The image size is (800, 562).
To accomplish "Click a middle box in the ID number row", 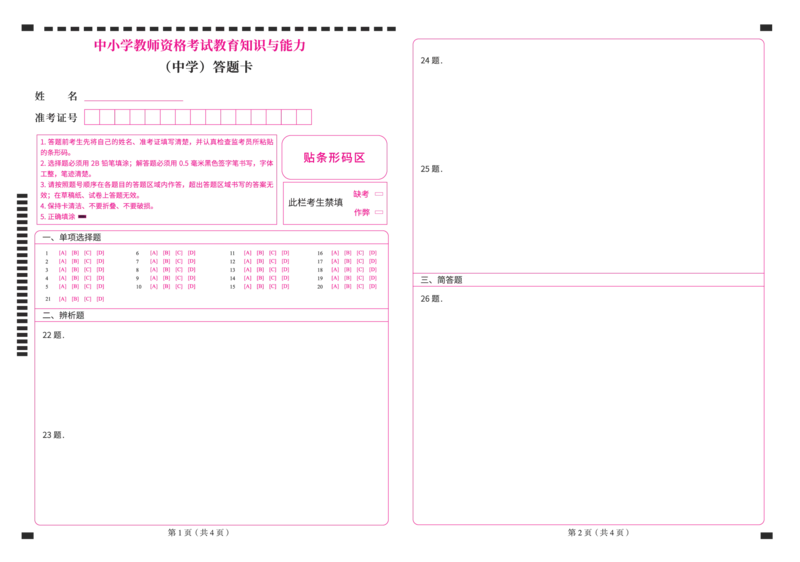I will 197,117.
